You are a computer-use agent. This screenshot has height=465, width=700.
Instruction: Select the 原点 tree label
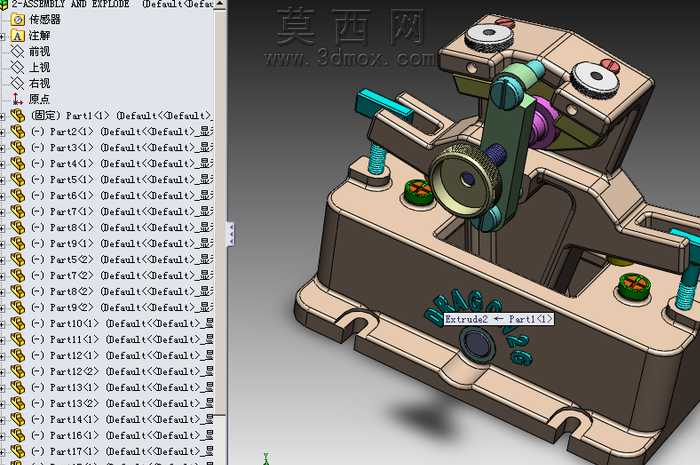(39, 99)
